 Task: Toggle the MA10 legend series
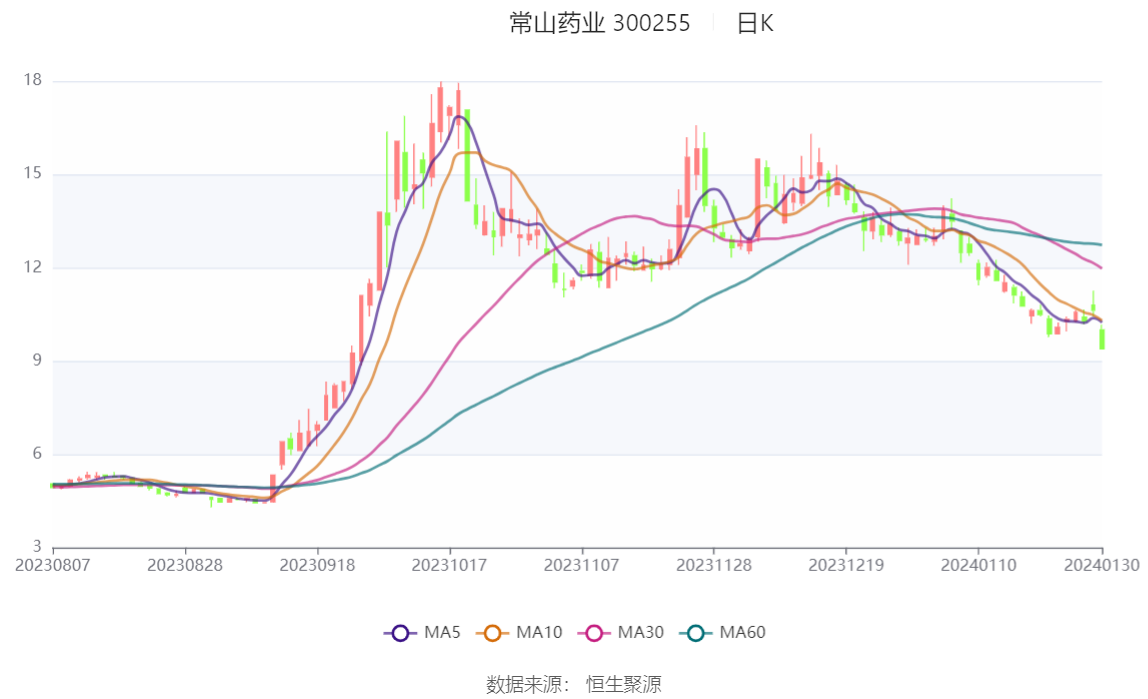point(519,632)
